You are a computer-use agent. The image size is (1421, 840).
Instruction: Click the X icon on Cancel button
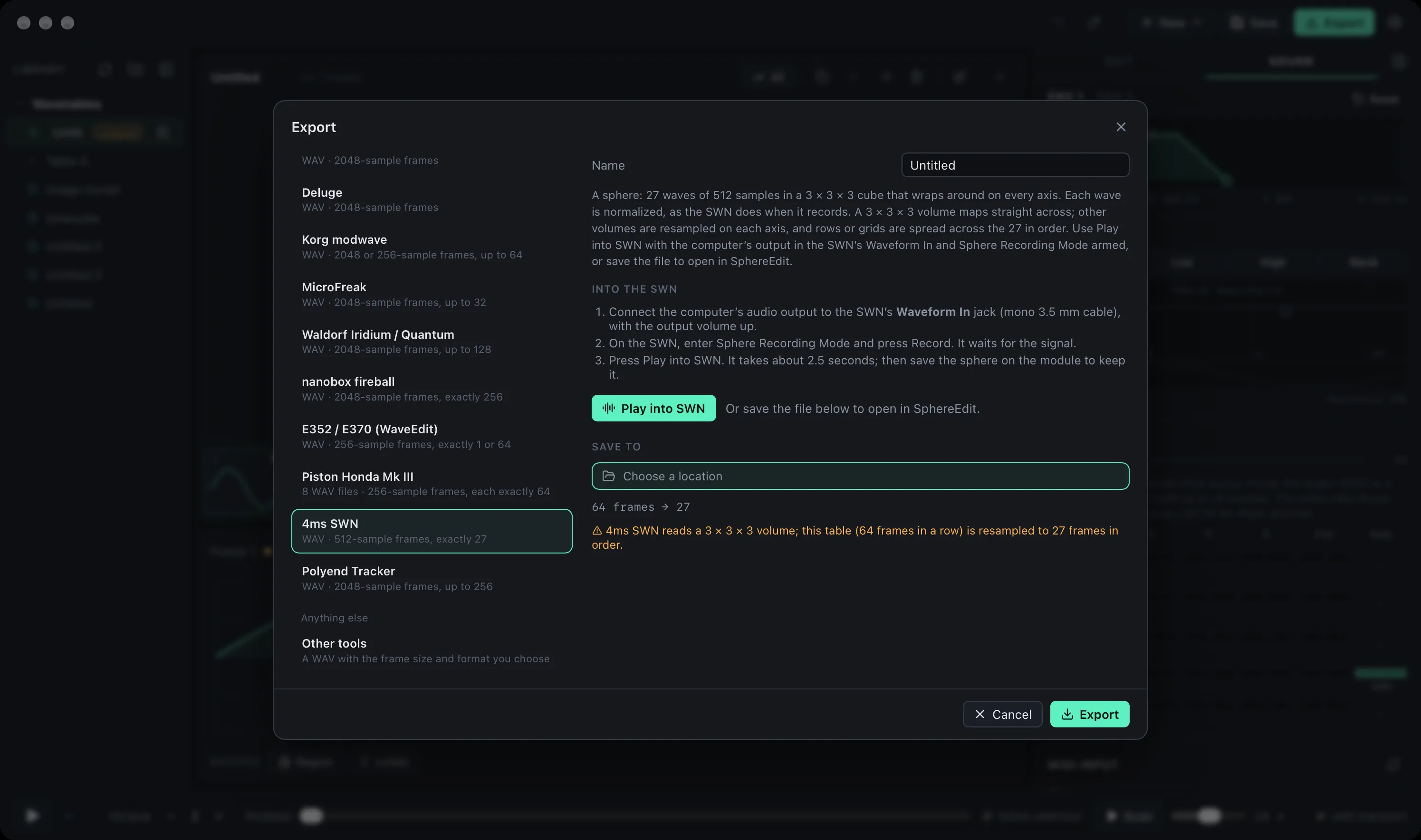pyautogui.click(x=980, y=715)
